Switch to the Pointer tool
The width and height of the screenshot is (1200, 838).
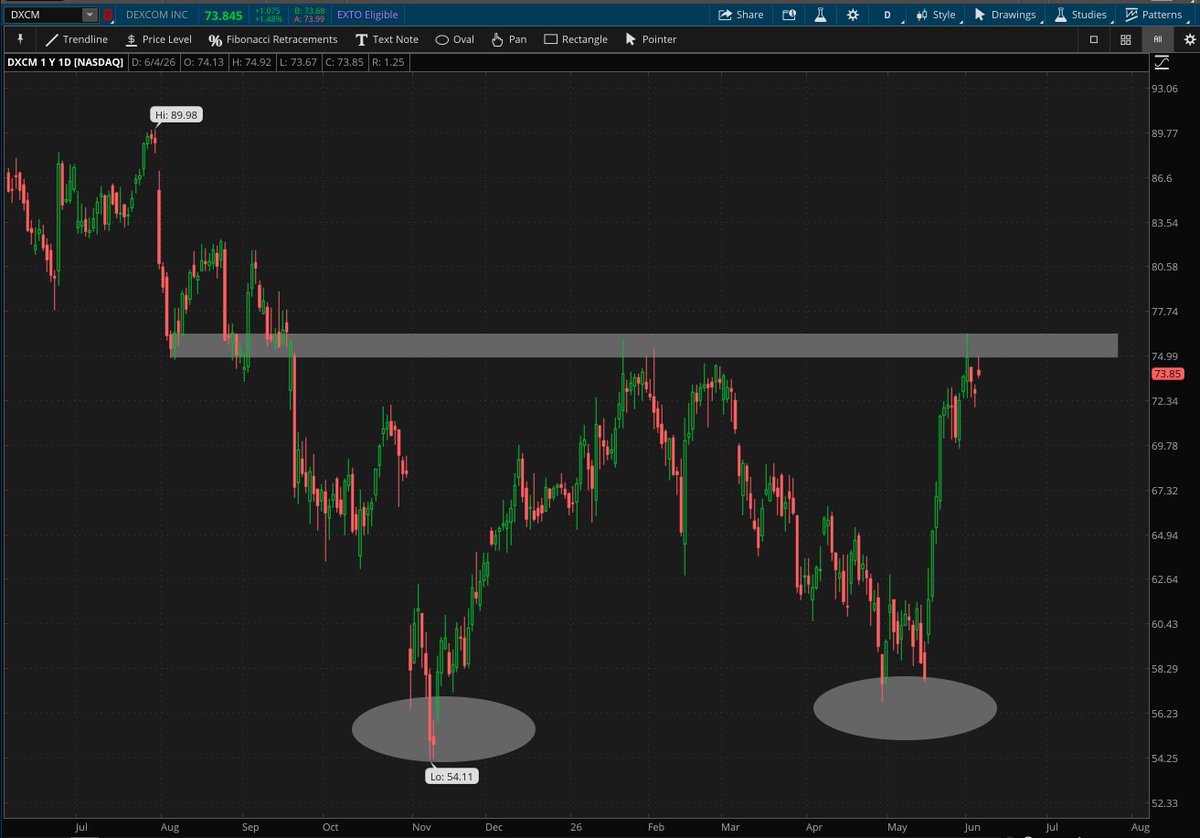click(650, 39)
